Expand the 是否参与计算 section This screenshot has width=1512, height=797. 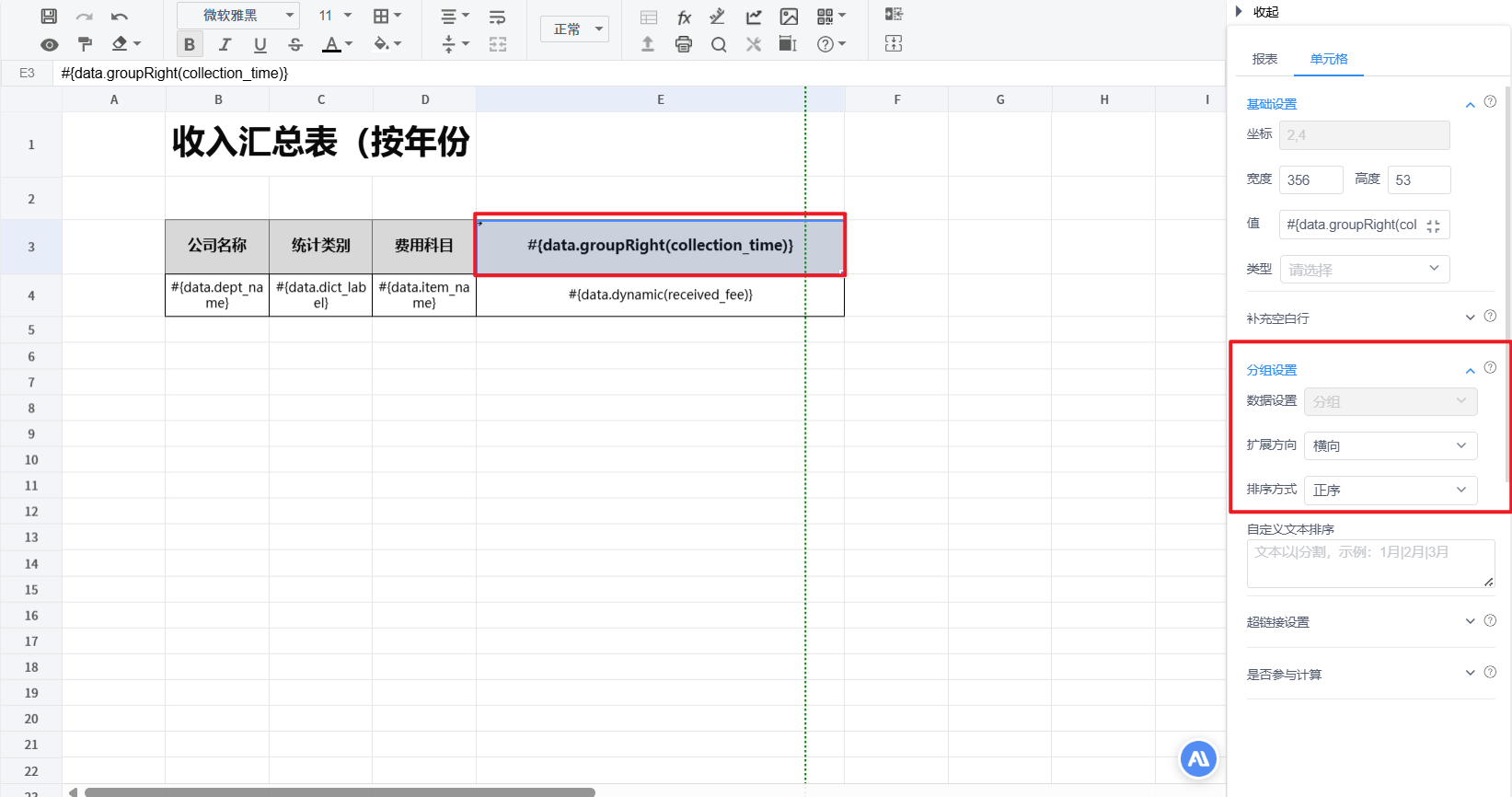pos(1471,674)
